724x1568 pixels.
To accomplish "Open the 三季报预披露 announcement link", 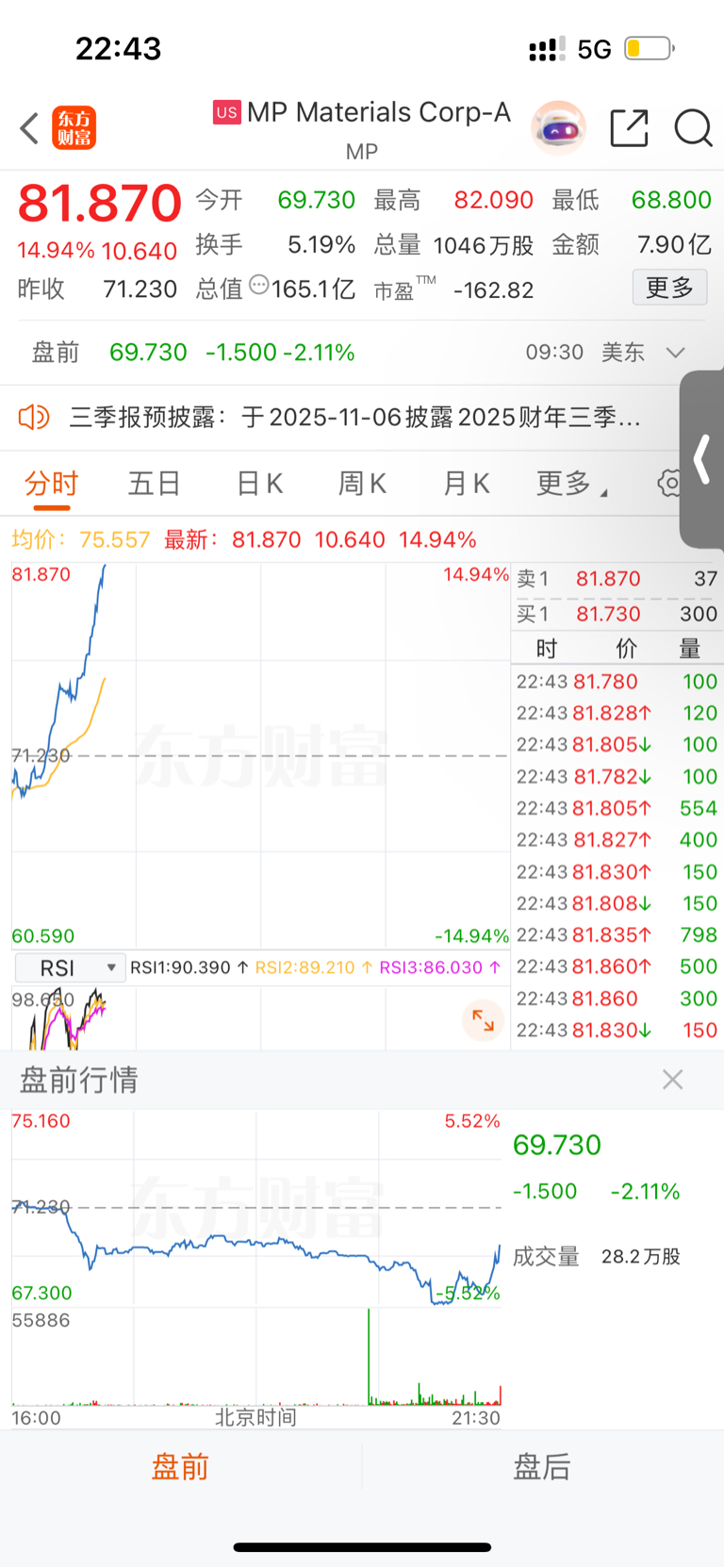I will (x=355, y=417).
